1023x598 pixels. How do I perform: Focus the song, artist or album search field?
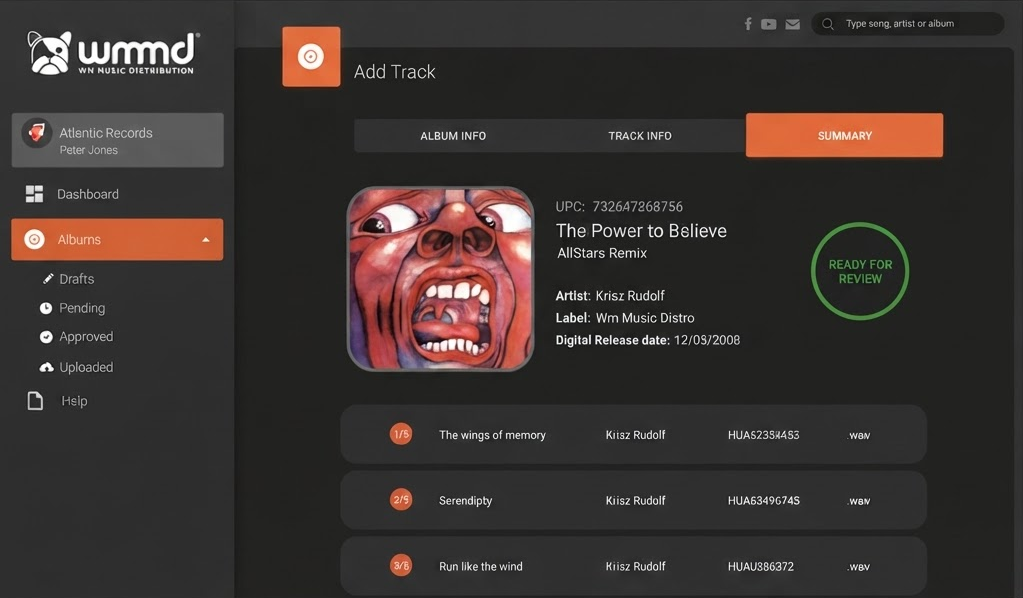pyautogui.click(x=908, y=24)
